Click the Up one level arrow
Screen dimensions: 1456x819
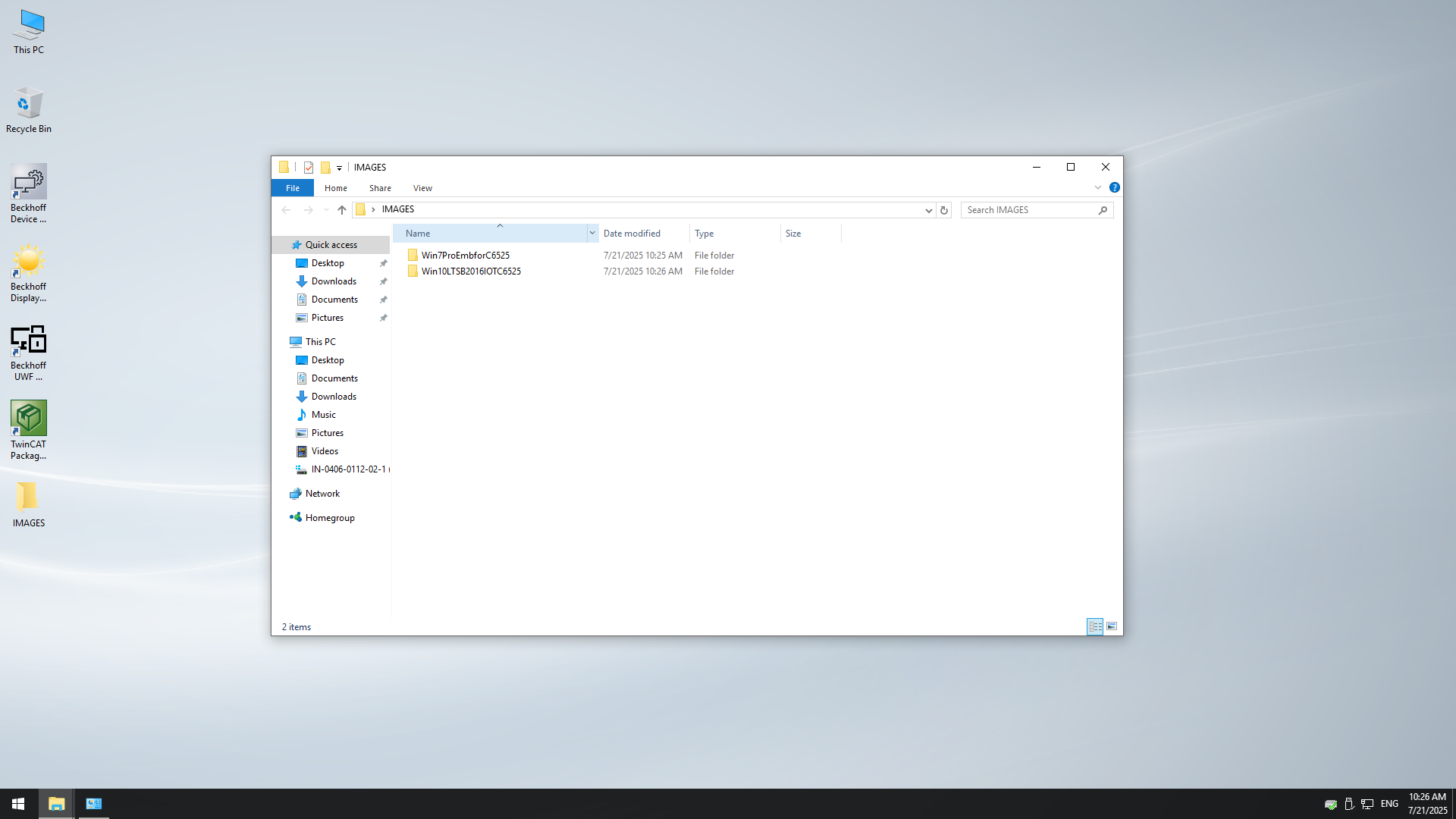click(x=342, y=210)
